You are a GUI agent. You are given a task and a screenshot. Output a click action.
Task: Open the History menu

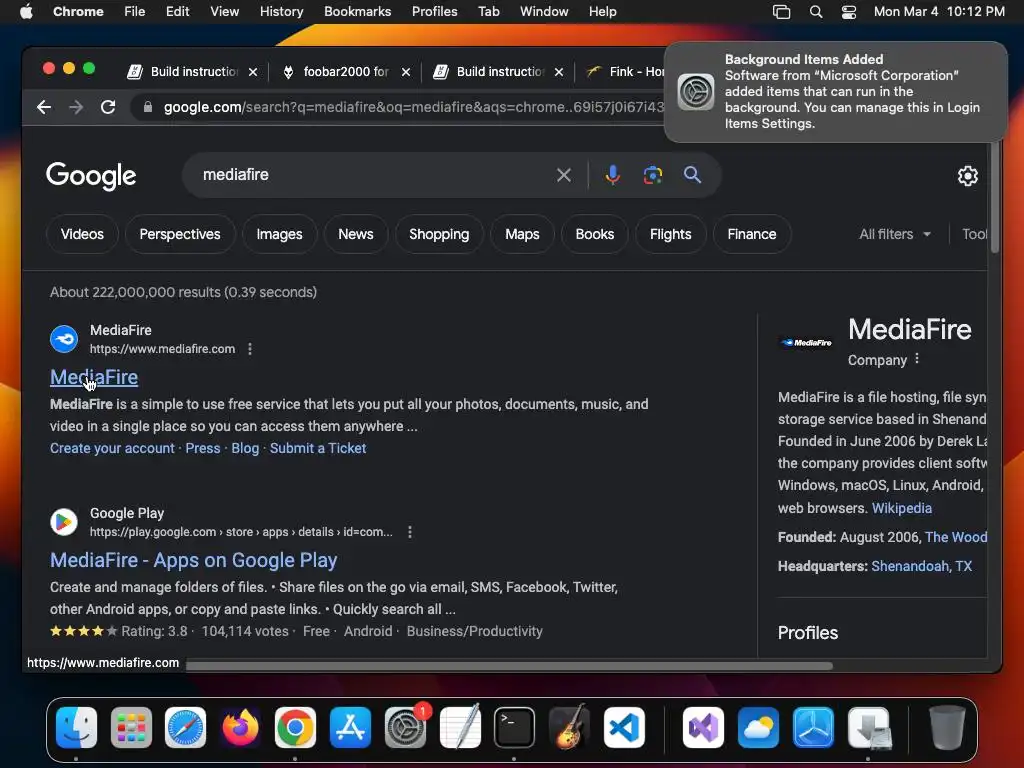pos(281,12)
